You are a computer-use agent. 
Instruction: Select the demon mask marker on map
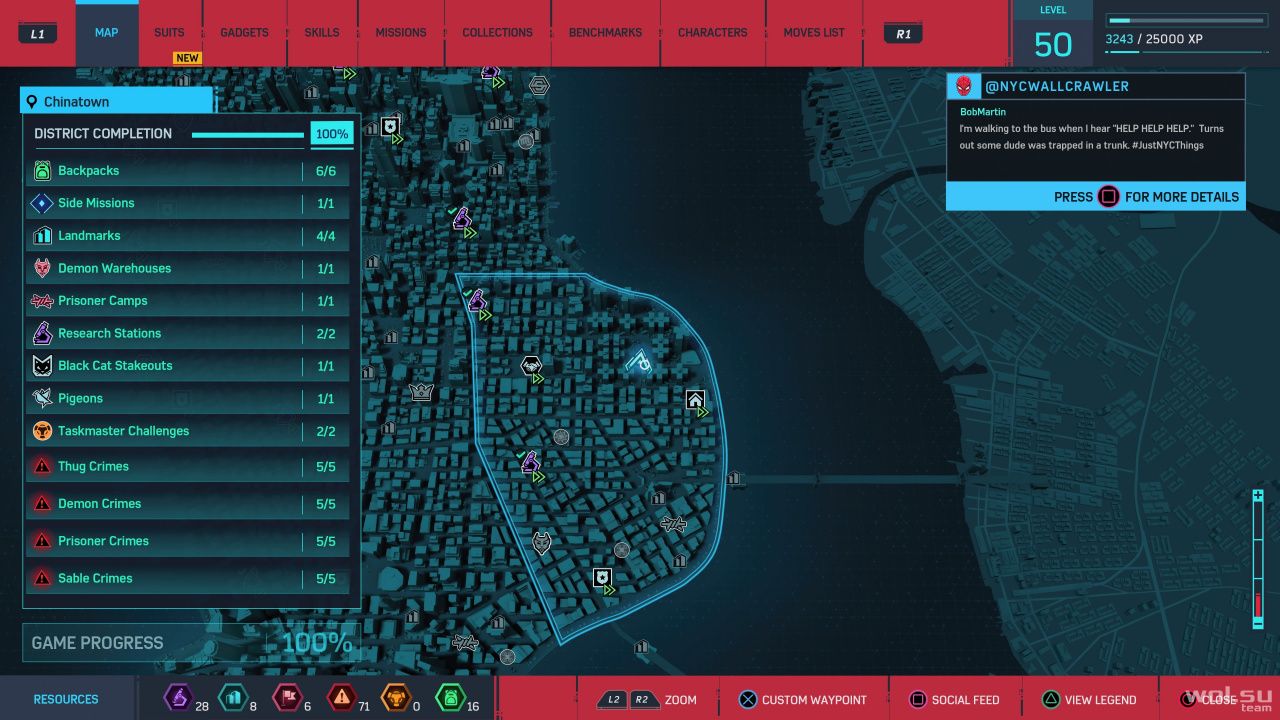[541, 543]
